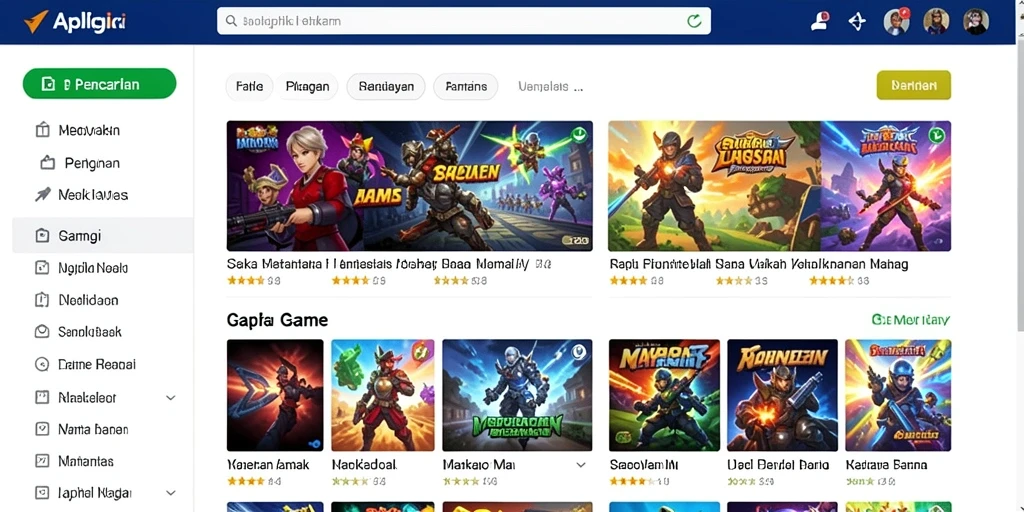Open the Makaio Mai game thumbnail
1024x512 pixels.
point(517,395)
